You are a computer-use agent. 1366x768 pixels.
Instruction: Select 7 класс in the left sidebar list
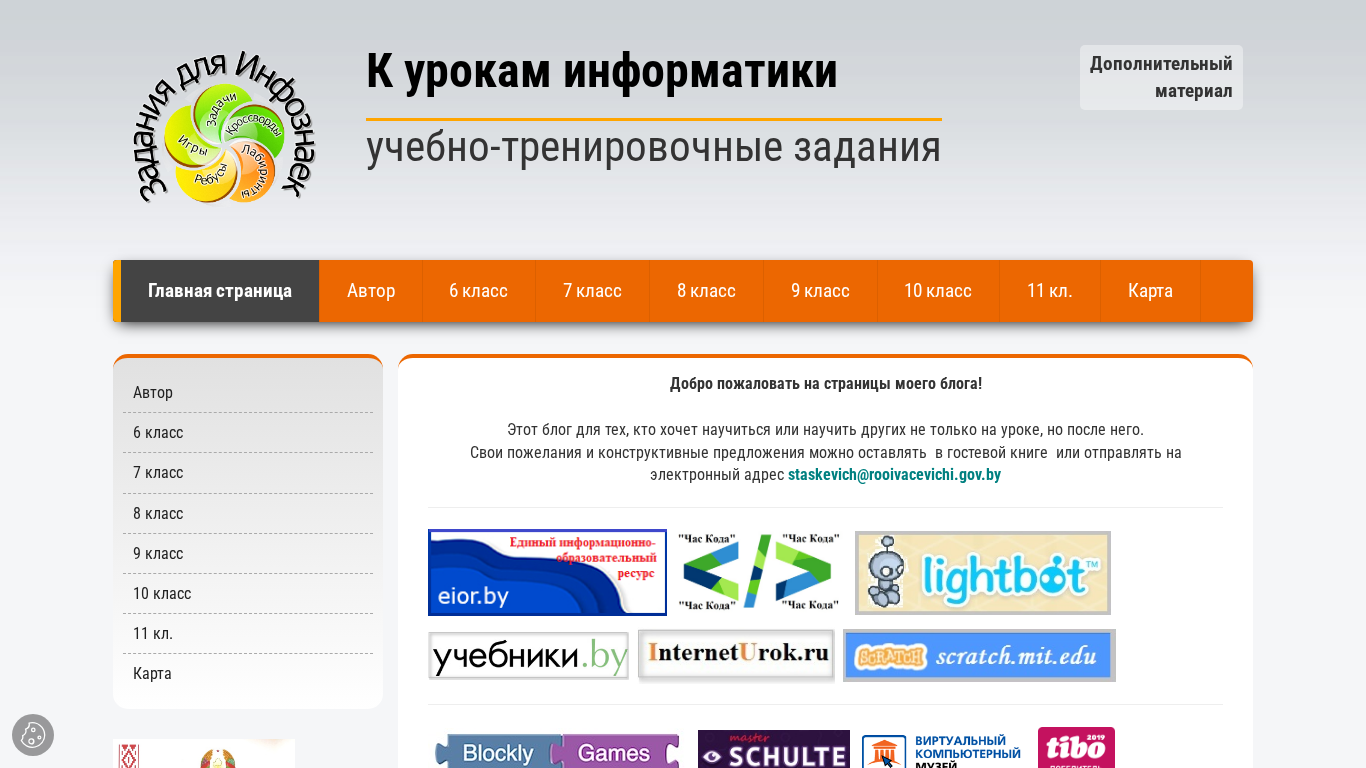(248, 473)
